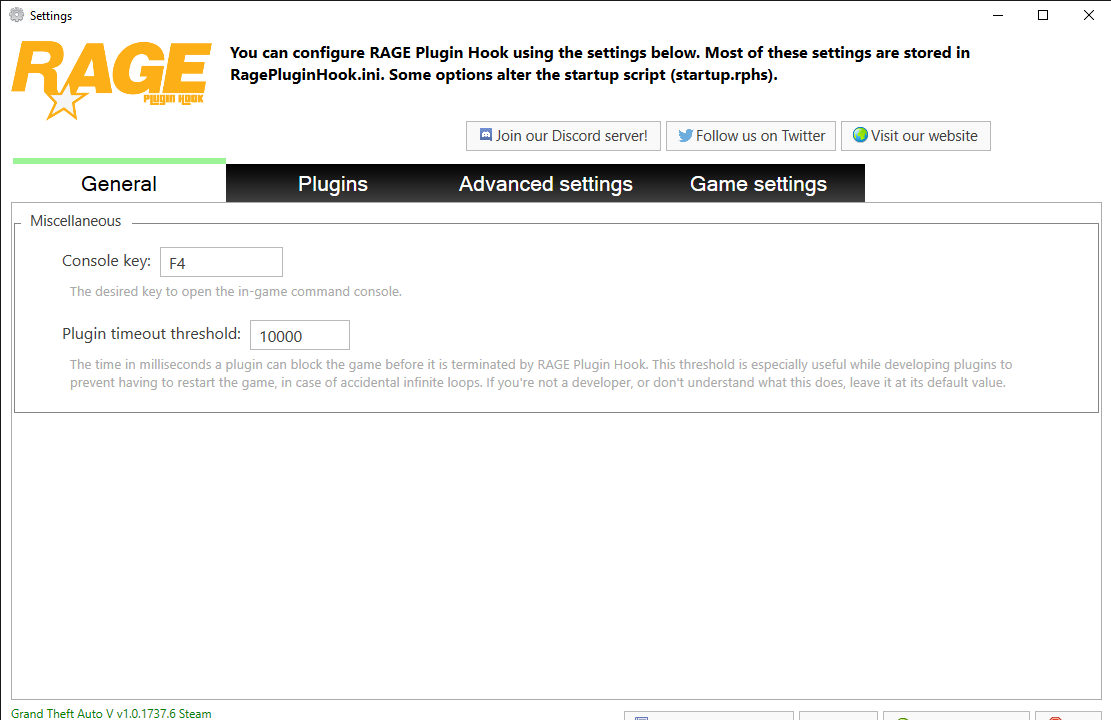
Task: Switch to the Plugins tab
Action: tap(333, 184)
